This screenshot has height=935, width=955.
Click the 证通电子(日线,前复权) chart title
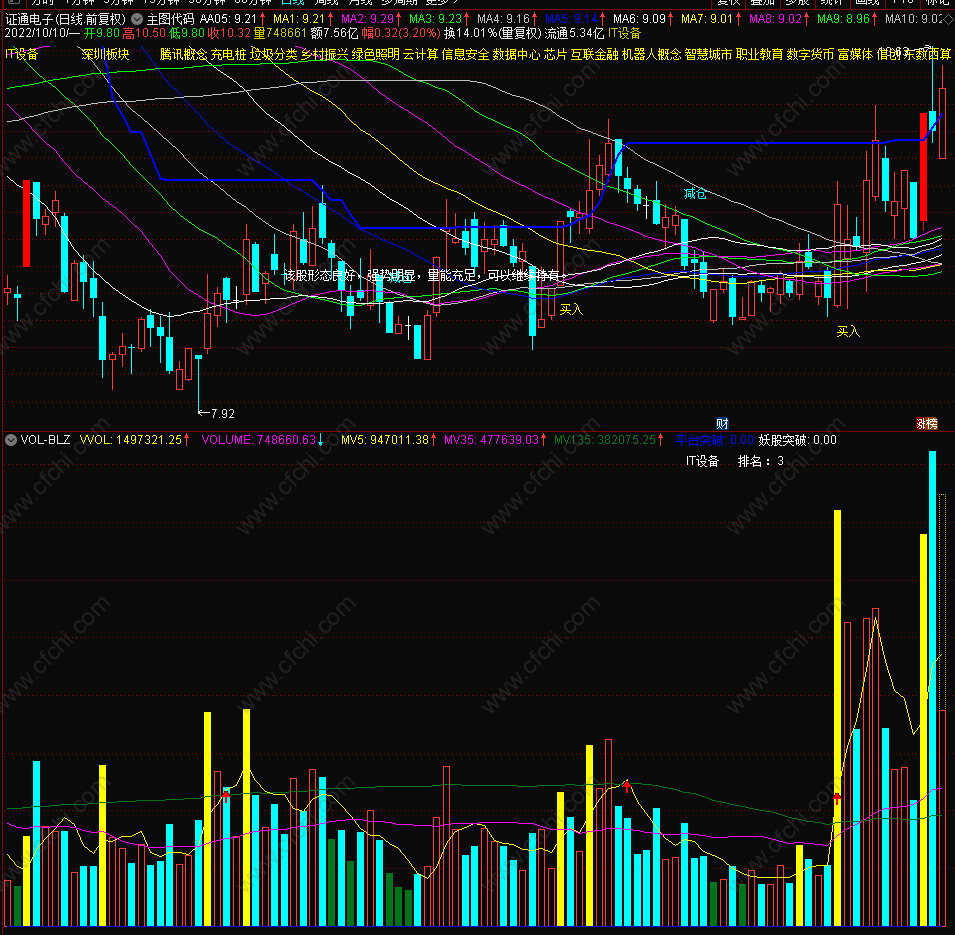coord(66,19)
